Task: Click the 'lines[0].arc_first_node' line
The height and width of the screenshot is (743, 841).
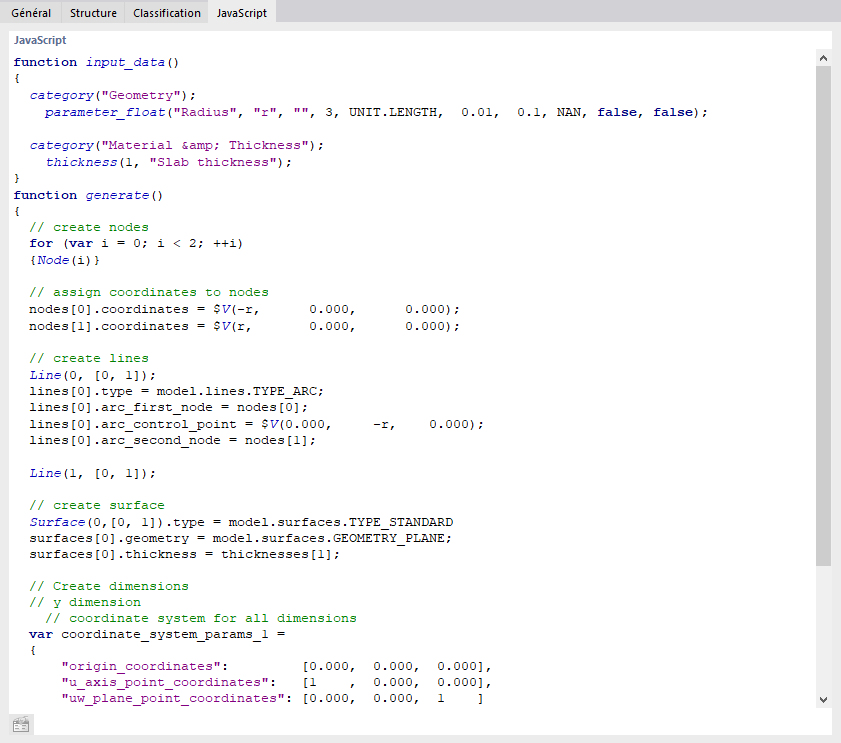Action: 168,408
